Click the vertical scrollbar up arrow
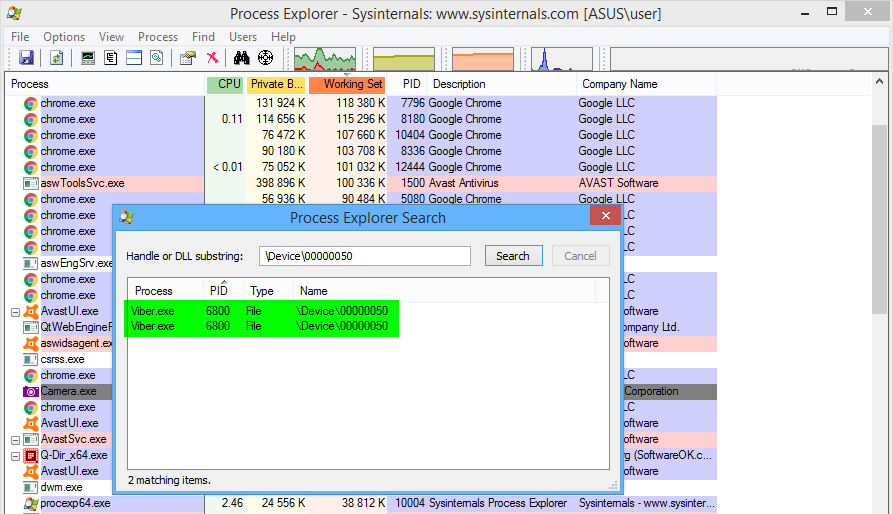This screenshot has height=514, width=893. (x=880, y=83)
